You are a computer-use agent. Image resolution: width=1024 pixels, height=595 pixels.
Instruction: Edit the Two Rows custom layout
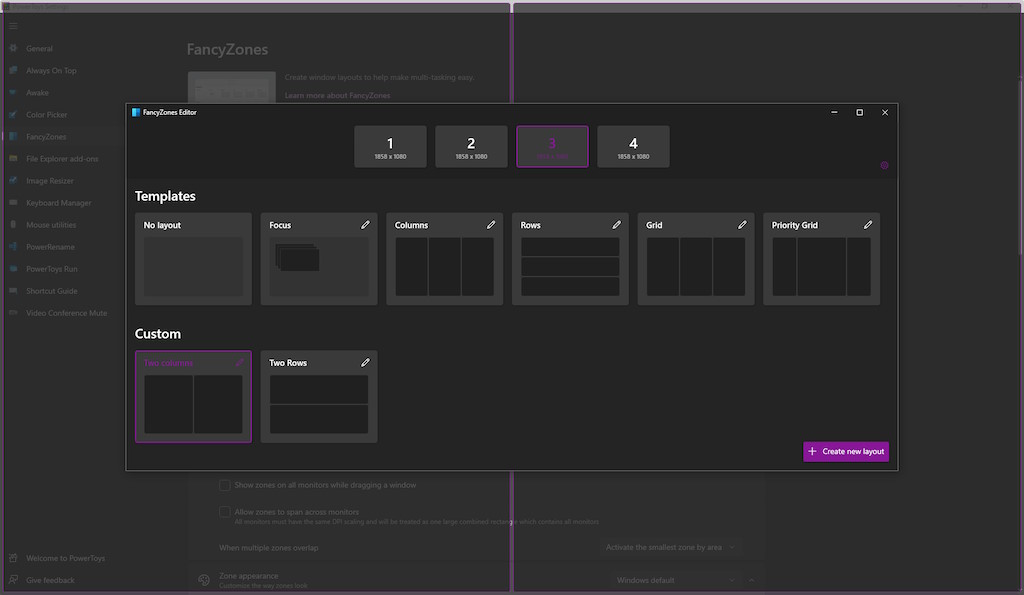[x=365, y=362]
